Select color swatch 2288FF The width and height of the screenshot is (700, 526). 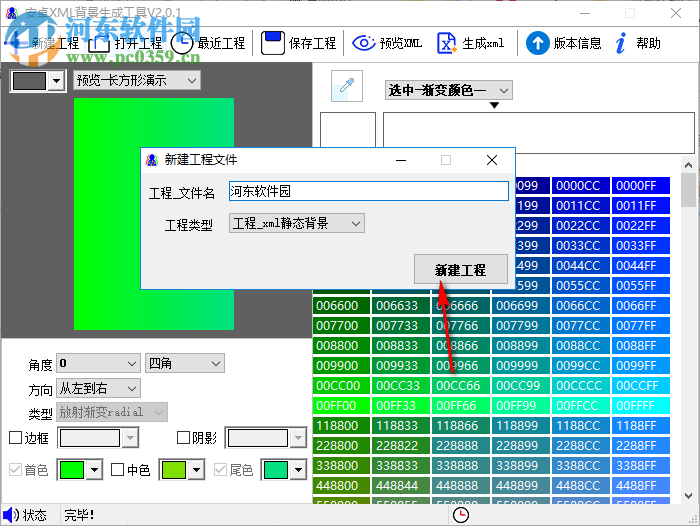coord(640,446)
